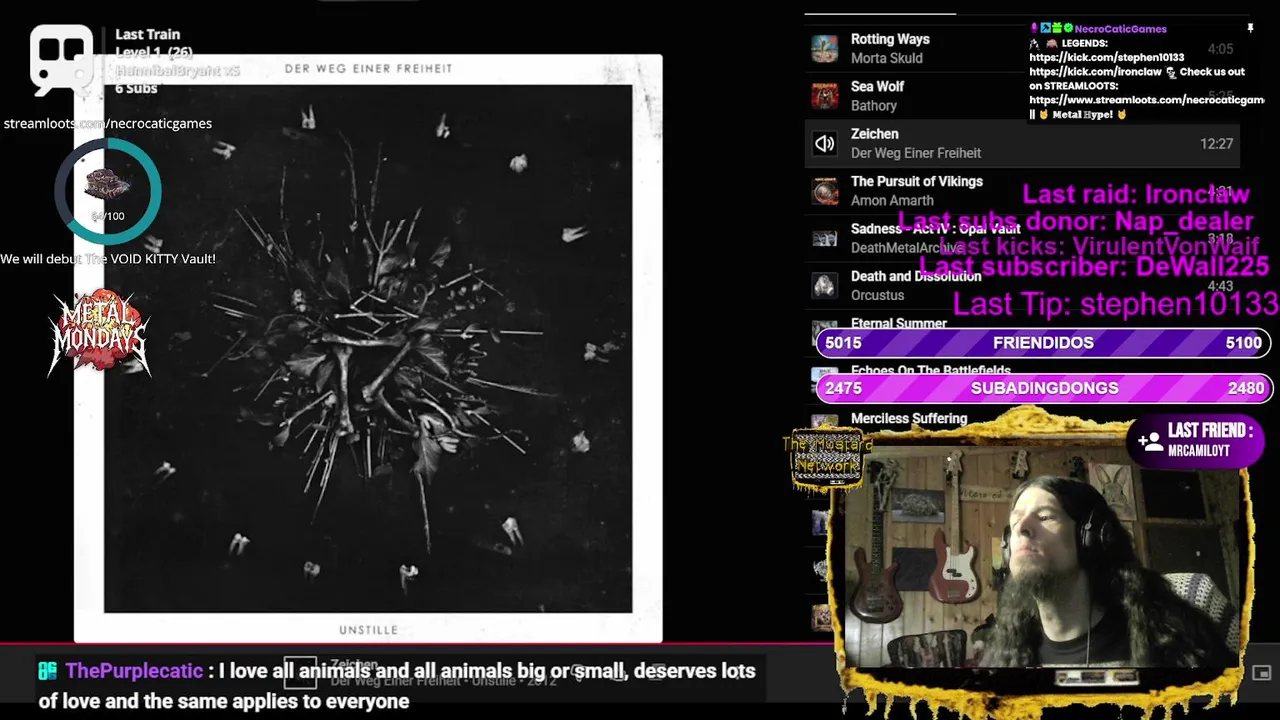Screen dimensions: 1280x720
Task: Open artist Bathory
Action: coord(873,105)
